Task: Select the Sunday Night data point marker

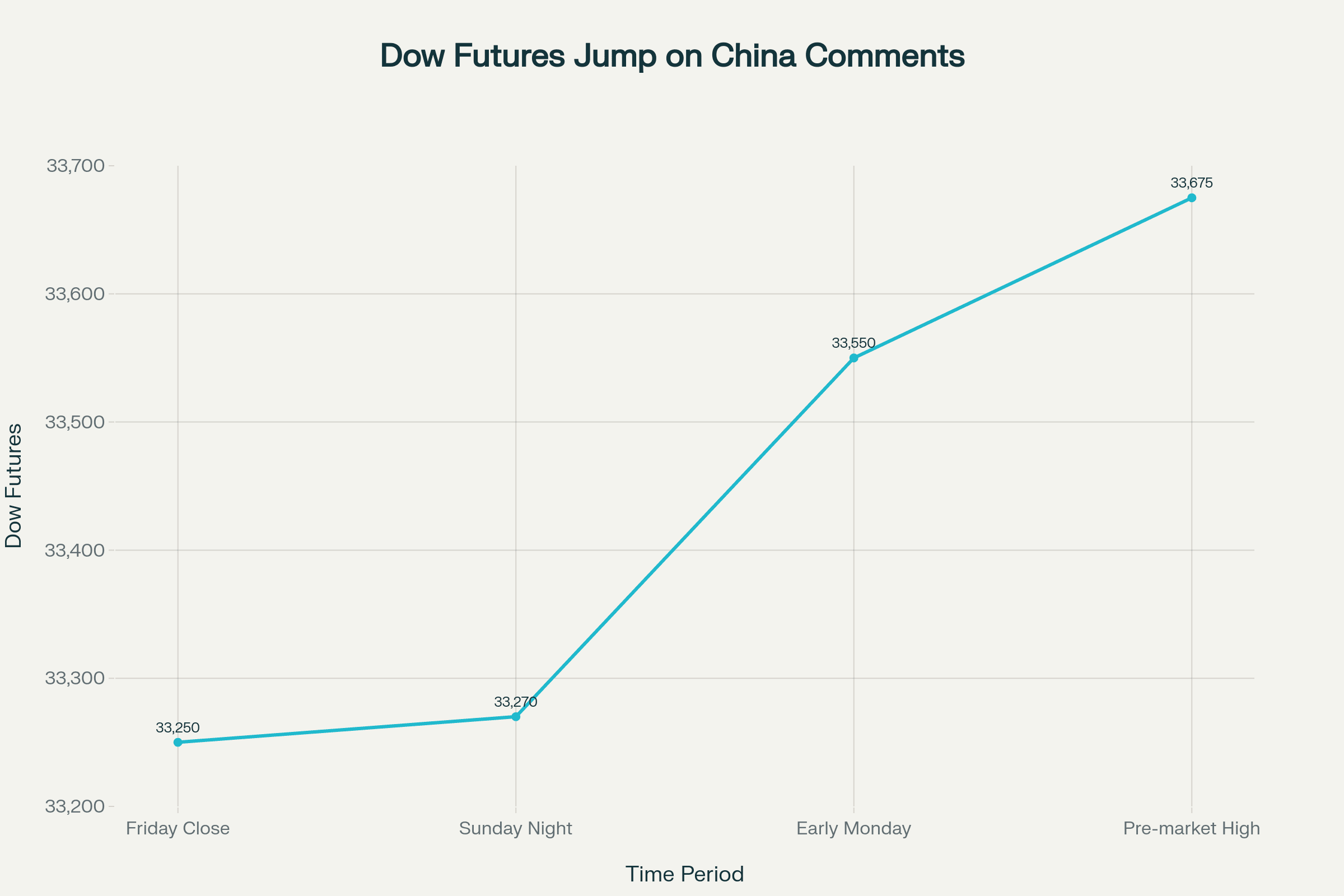Action: click(x=516, y=717)
